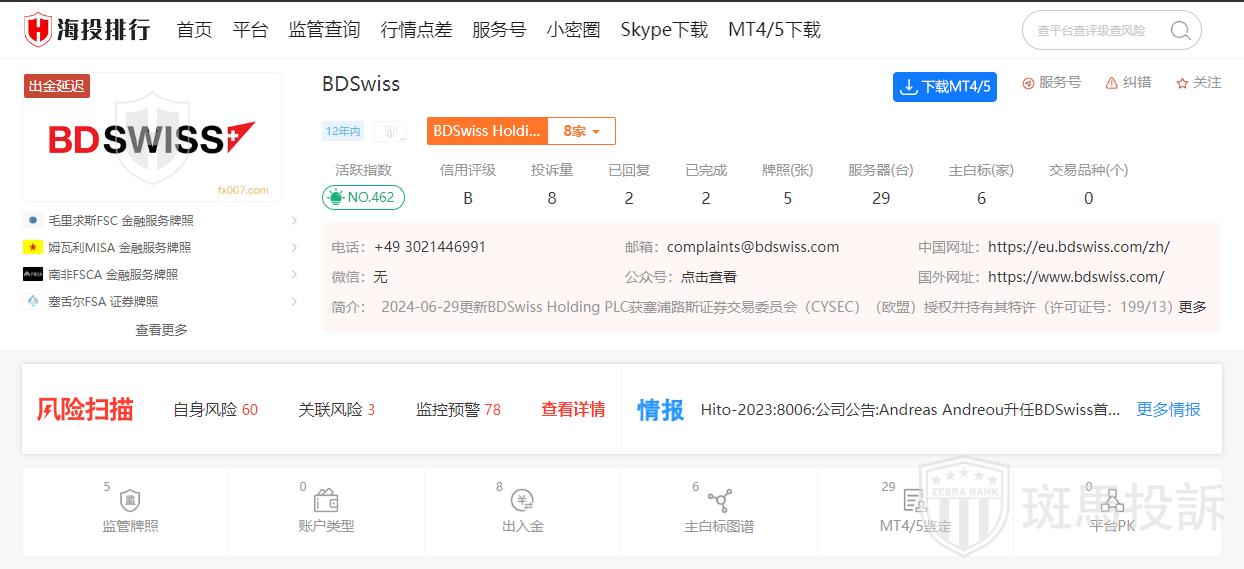
Task: Click the 下载MT4/5 blue button
Action: (944, 87)
